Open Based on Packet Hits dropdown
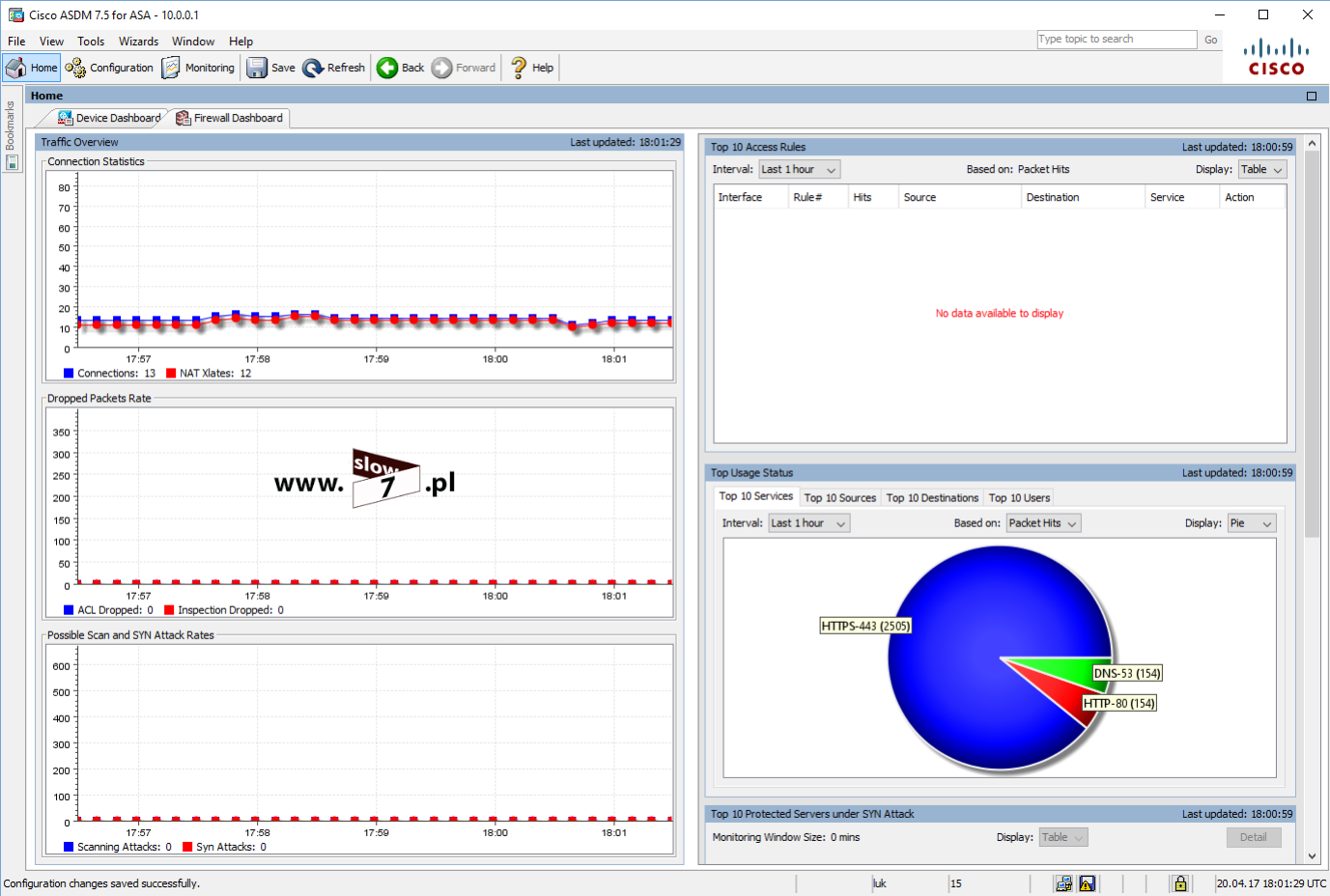The image size is (1330, 896). click(1043, 523)
